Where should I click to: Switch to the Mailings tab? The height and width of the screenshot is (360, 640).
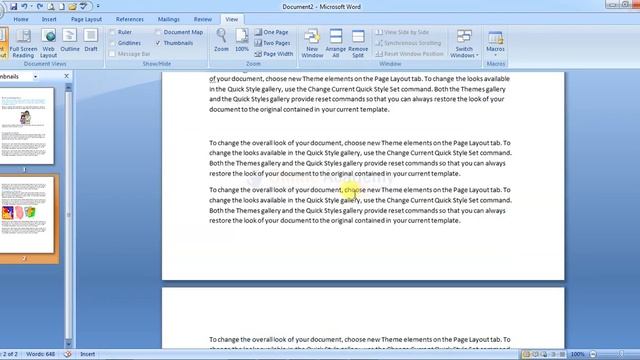(169, 19)
